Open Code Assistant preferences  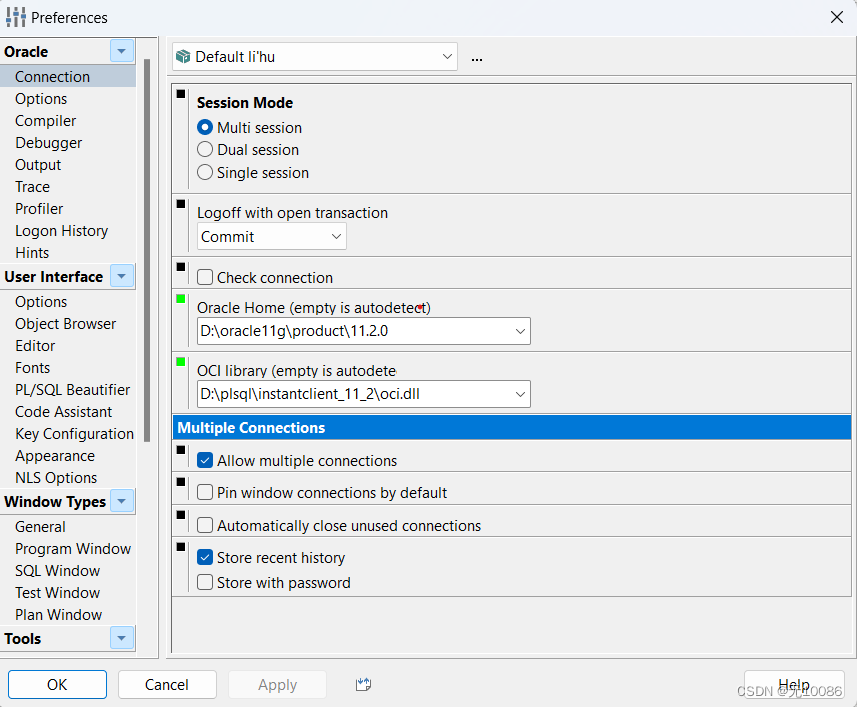click(x=63, y=411)
